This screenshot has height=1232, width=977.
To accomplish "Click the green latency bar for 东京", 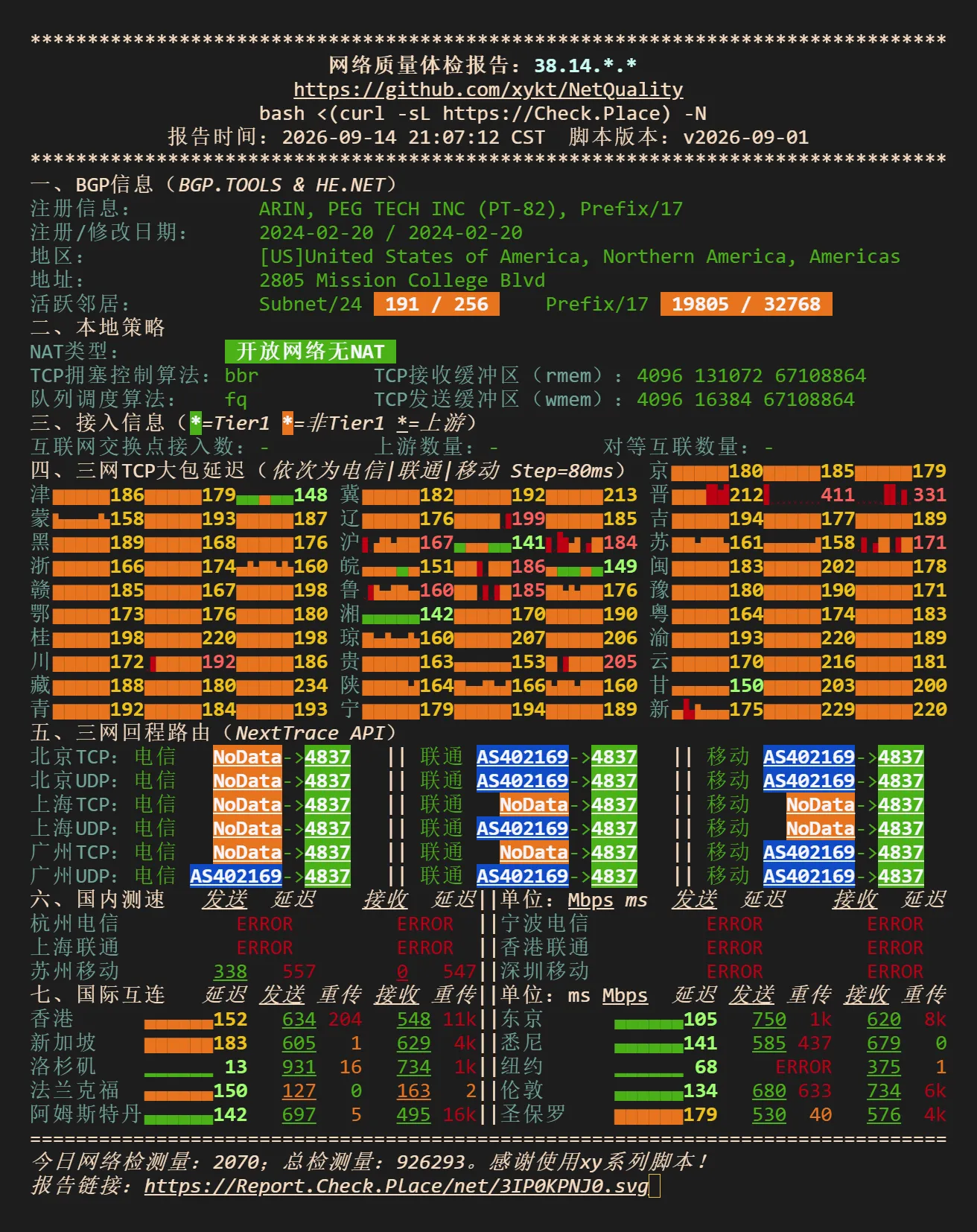I will [649, 1023].
